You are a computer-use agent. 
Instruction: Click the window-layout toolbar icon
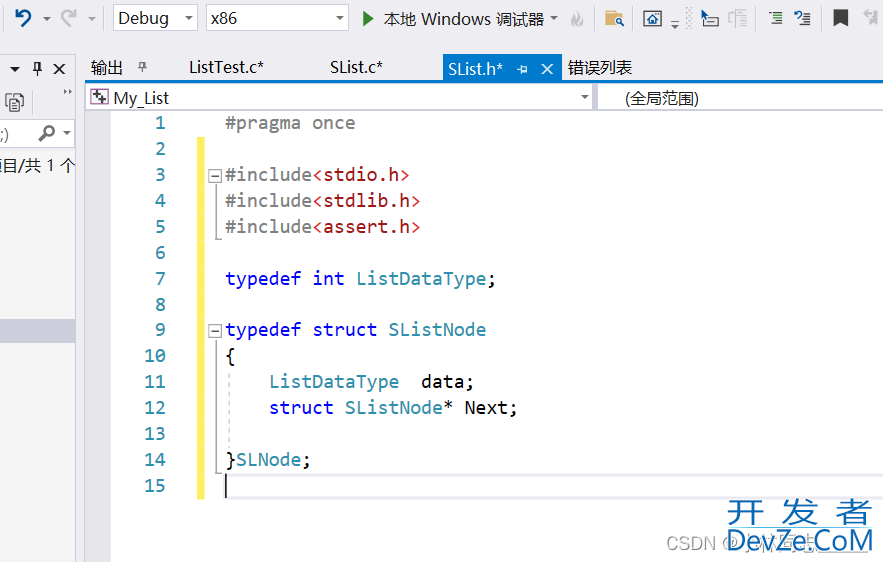point(653,19)
